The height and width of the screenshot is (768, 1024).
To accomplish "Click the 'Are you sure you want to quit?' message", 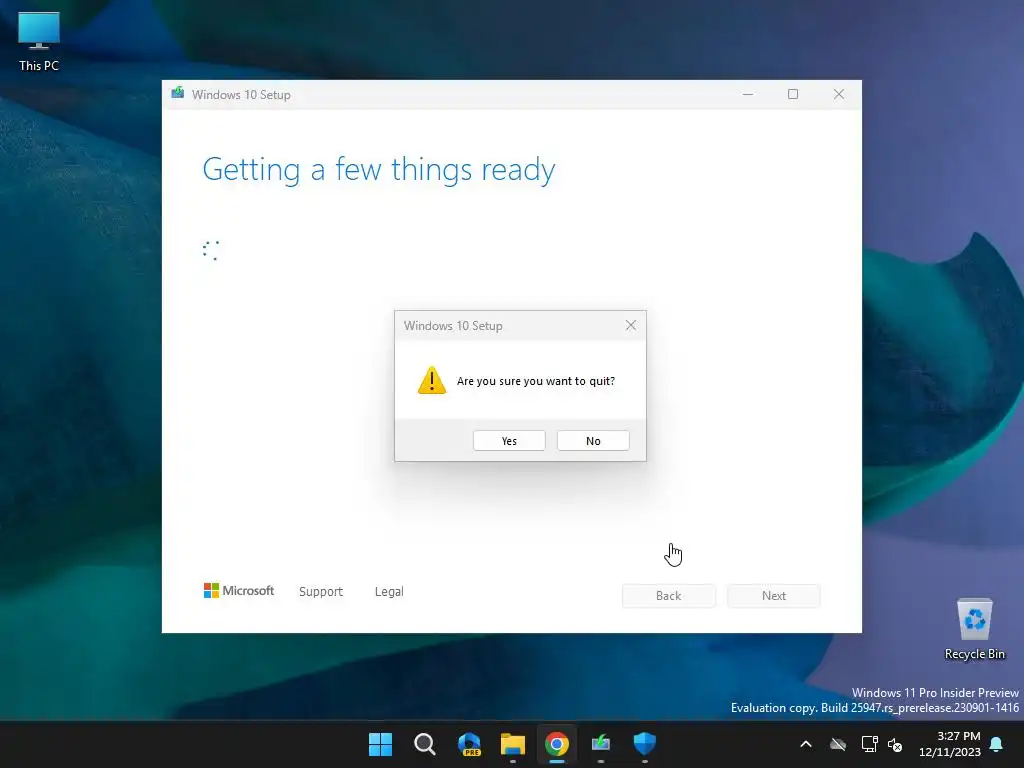I will [536, 381].
